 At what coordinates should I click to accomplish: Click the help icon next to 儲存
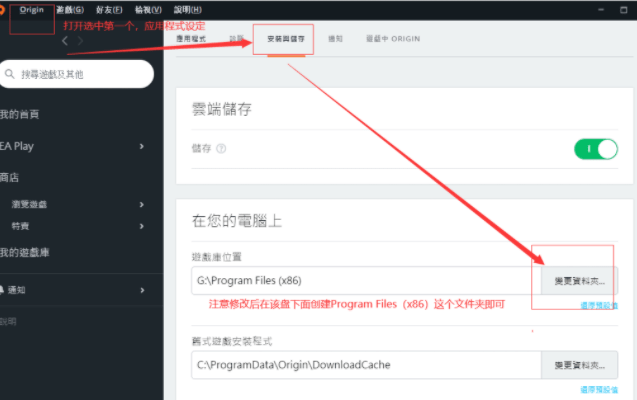pos(221,148)
